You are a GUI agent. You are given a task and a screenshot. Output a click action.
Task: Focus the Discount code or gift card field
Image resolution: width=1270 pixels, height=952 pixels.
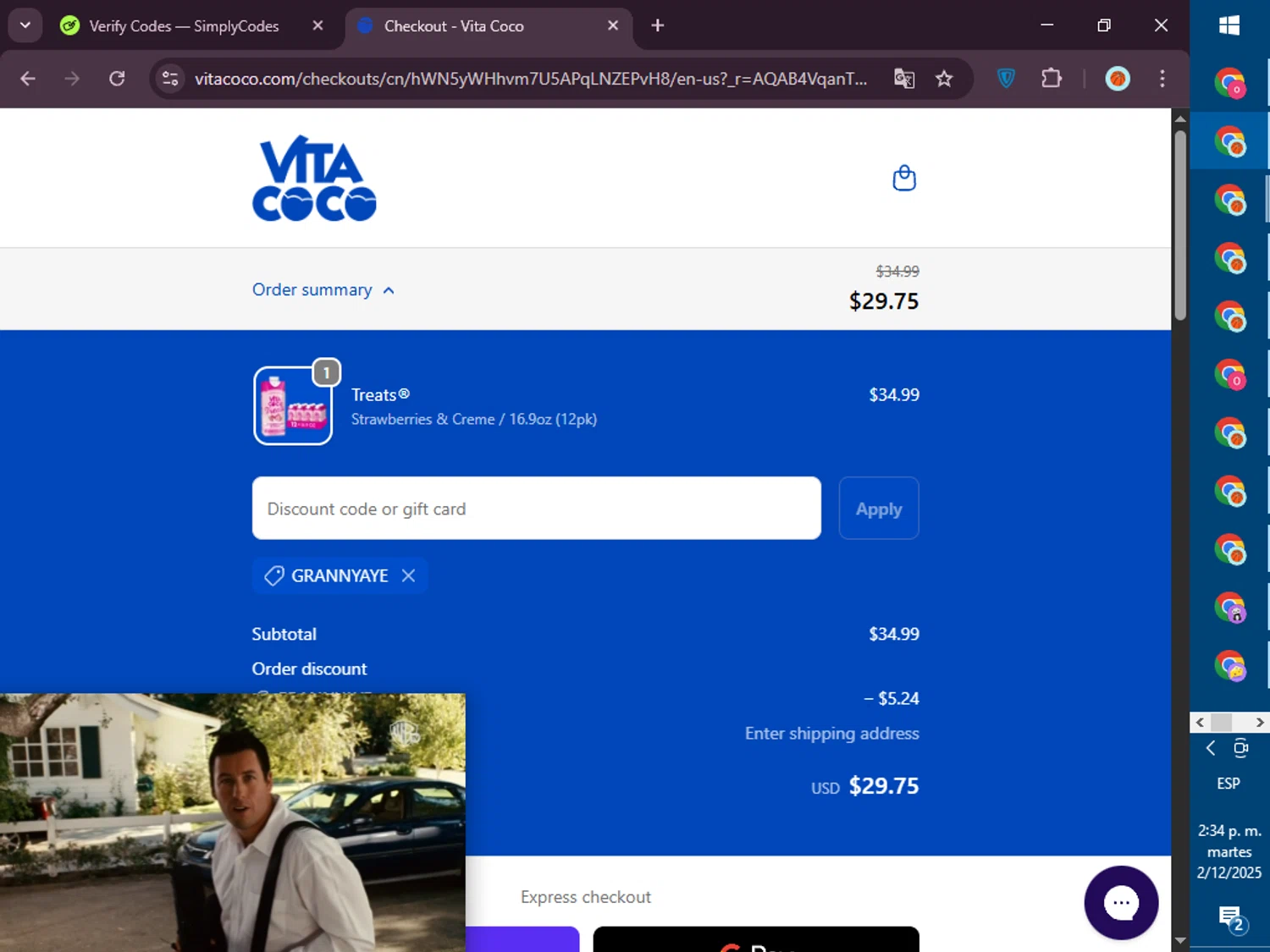click(x=536, y=509)
